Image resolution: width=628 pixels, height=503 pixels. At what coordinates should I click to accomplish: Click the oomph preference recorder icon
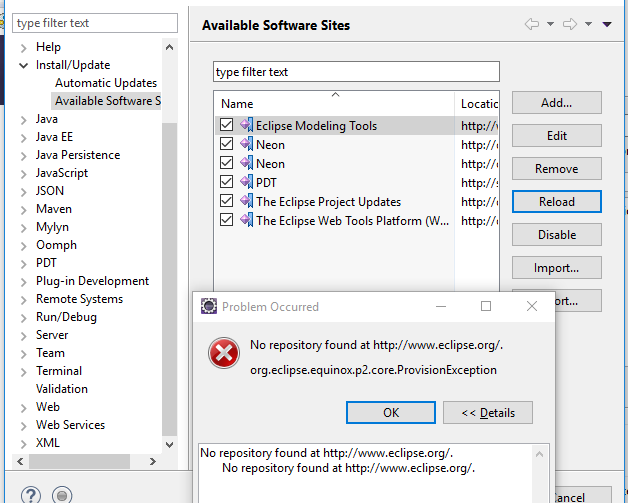[62, 496]
